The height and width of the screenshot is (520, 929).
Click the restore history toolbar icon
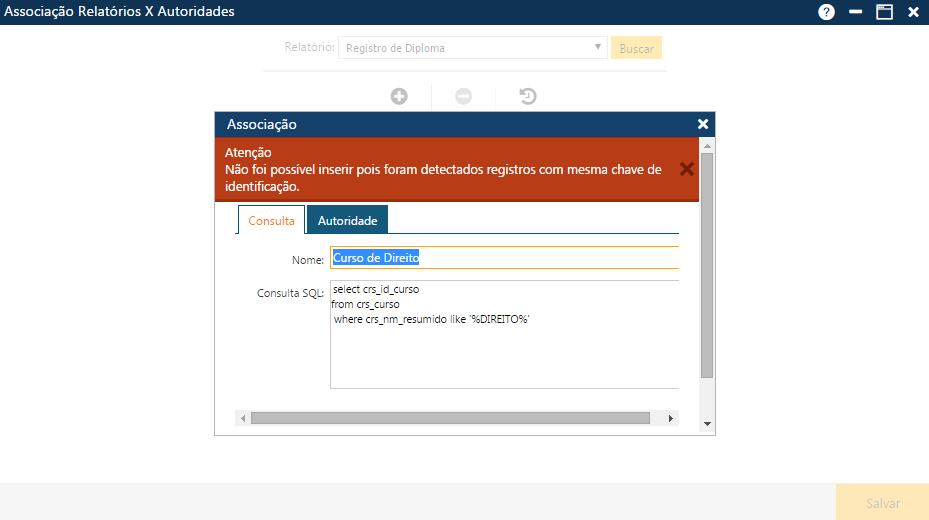(527, 96)
